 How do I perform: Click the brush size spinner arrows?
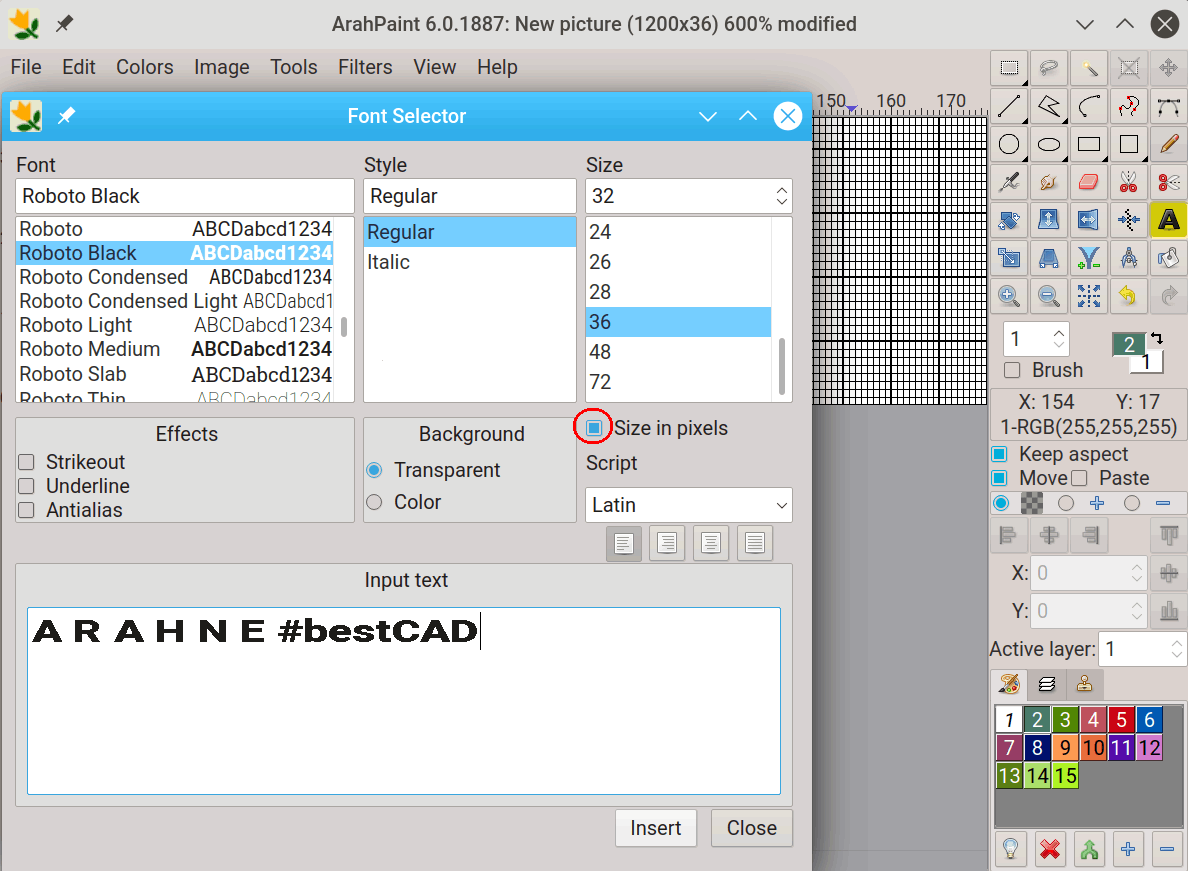[1059, 339]
